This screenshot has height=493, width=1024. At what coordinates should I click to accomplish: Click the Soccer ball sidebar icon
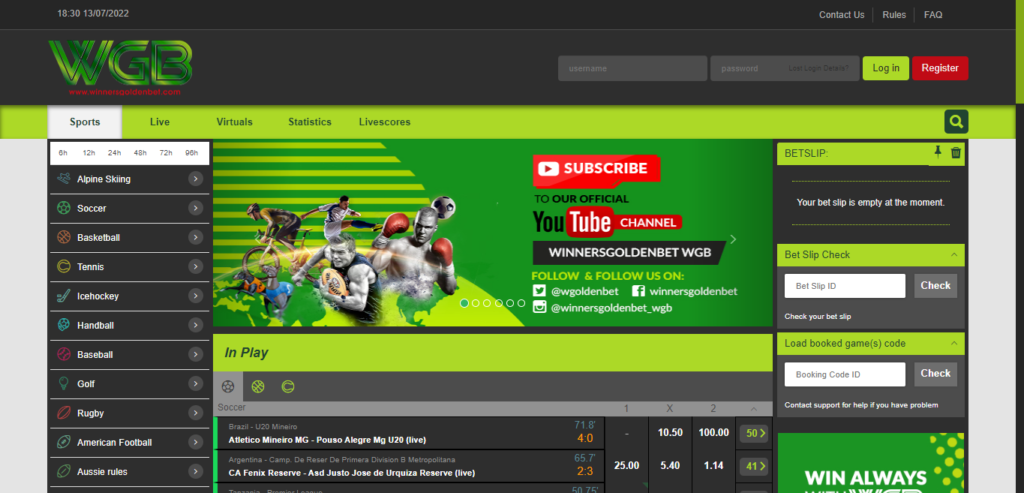pos(64,208)
